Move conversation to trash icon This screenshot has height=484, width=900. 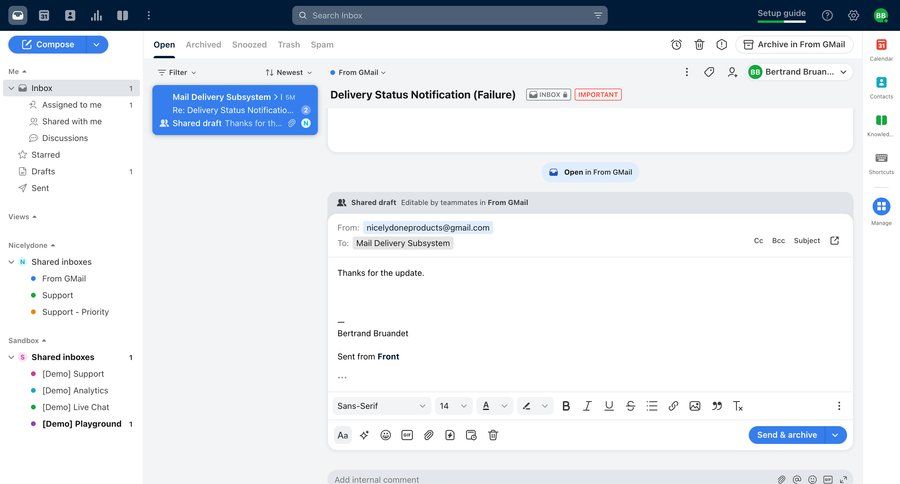[699, 44]
